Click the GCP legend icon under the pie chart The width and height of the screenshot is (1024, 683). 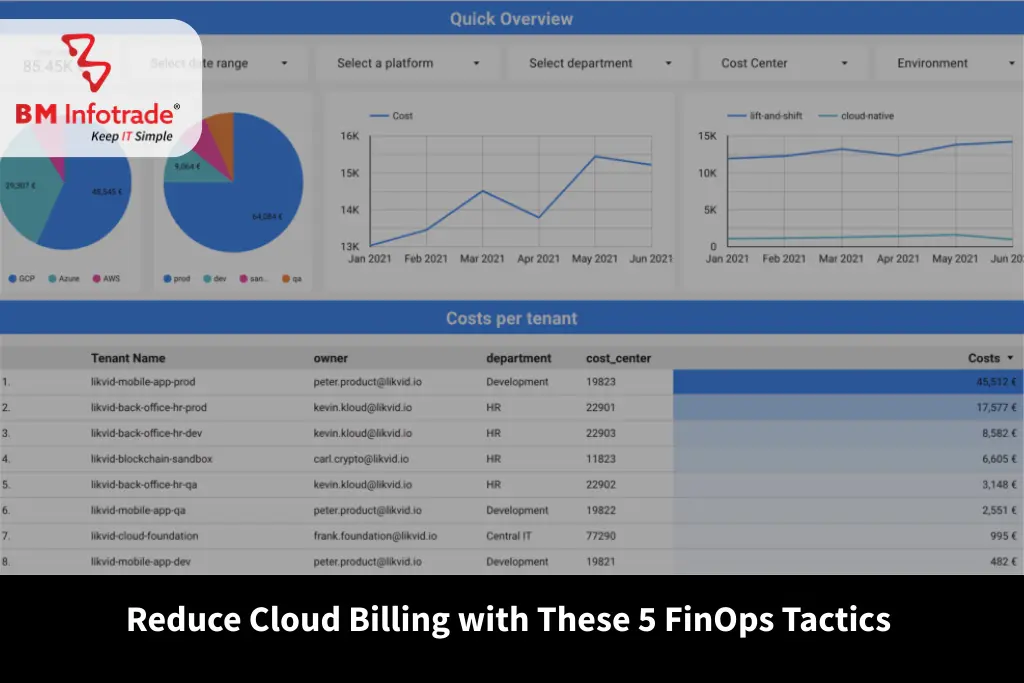13,277
